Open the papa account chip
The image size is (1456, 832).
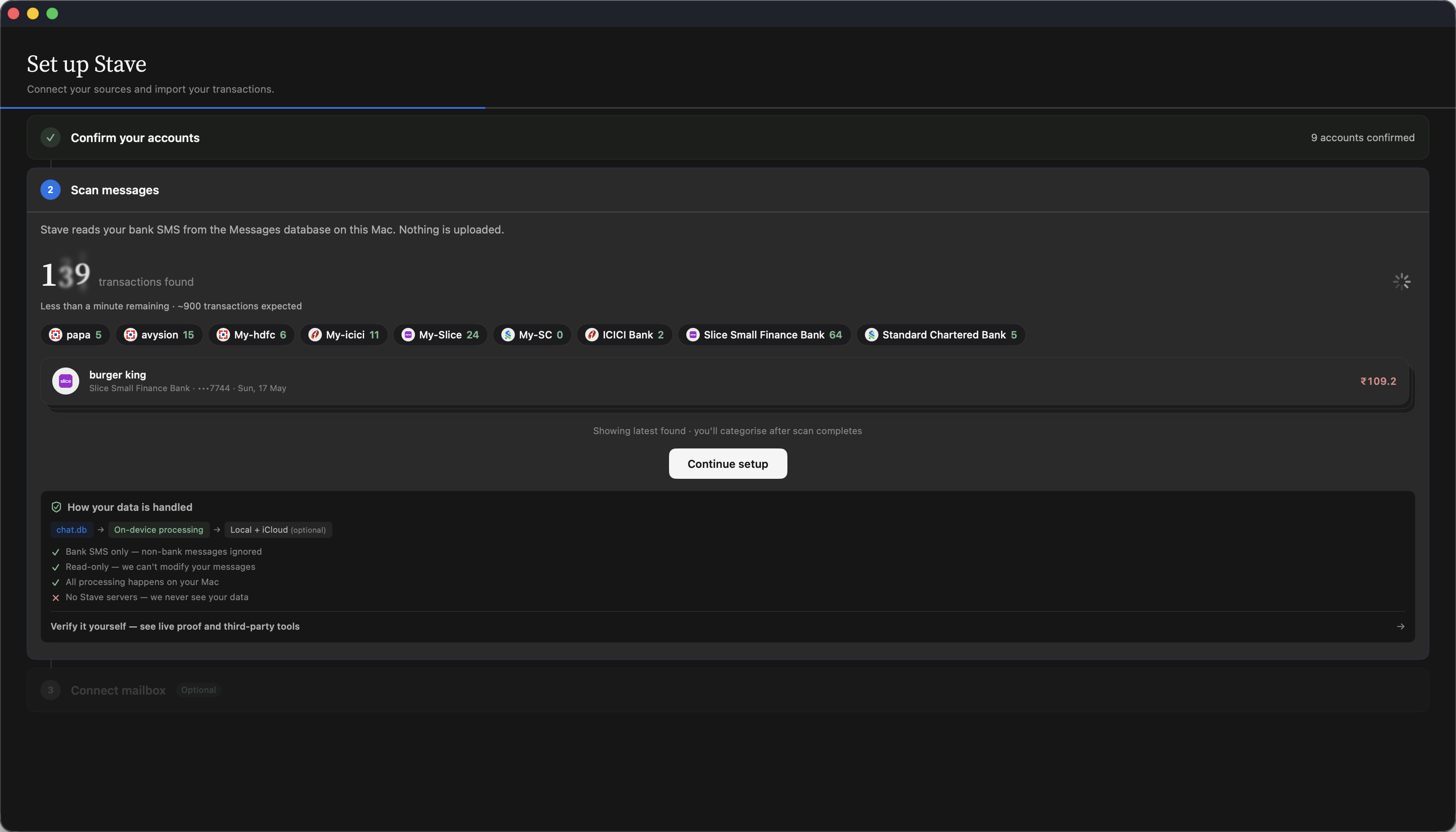coord(75,335)
